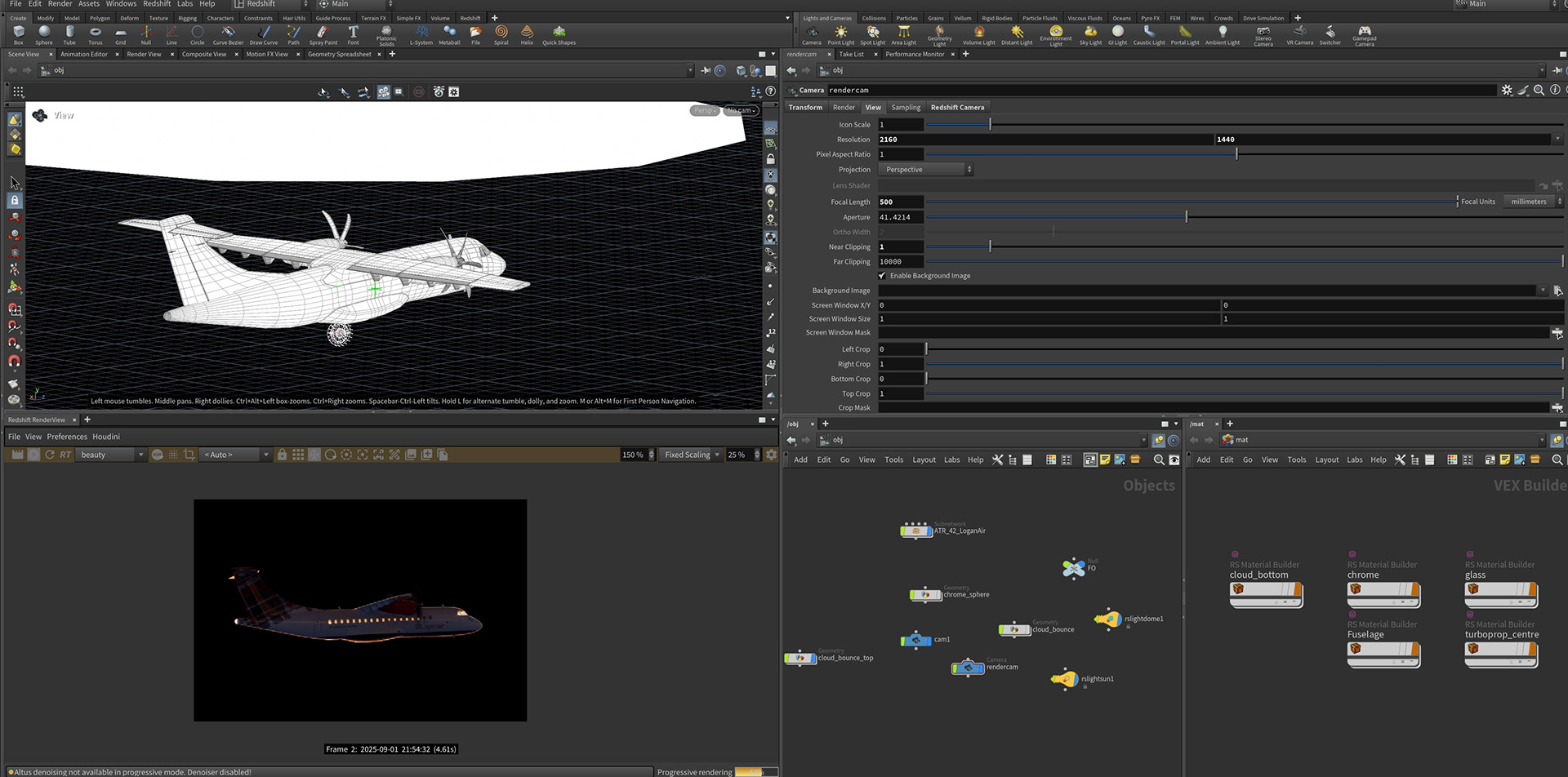Create a Spot Light from shelf
This screenshot has width=1568, height=777.
(872, 34)
